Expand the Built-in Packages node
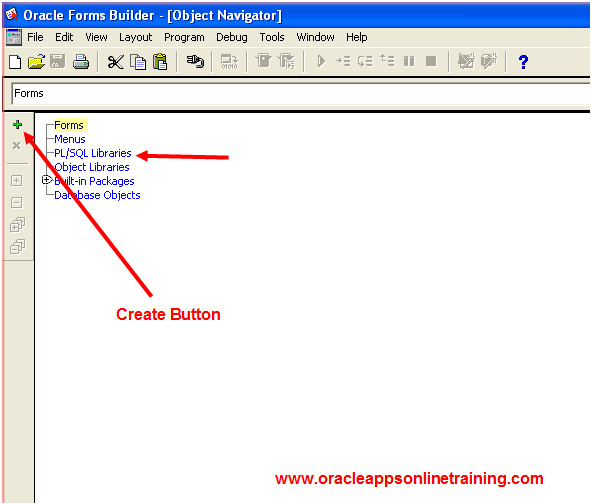The width and height of the screenshot is (591, 504). point(46,180)
